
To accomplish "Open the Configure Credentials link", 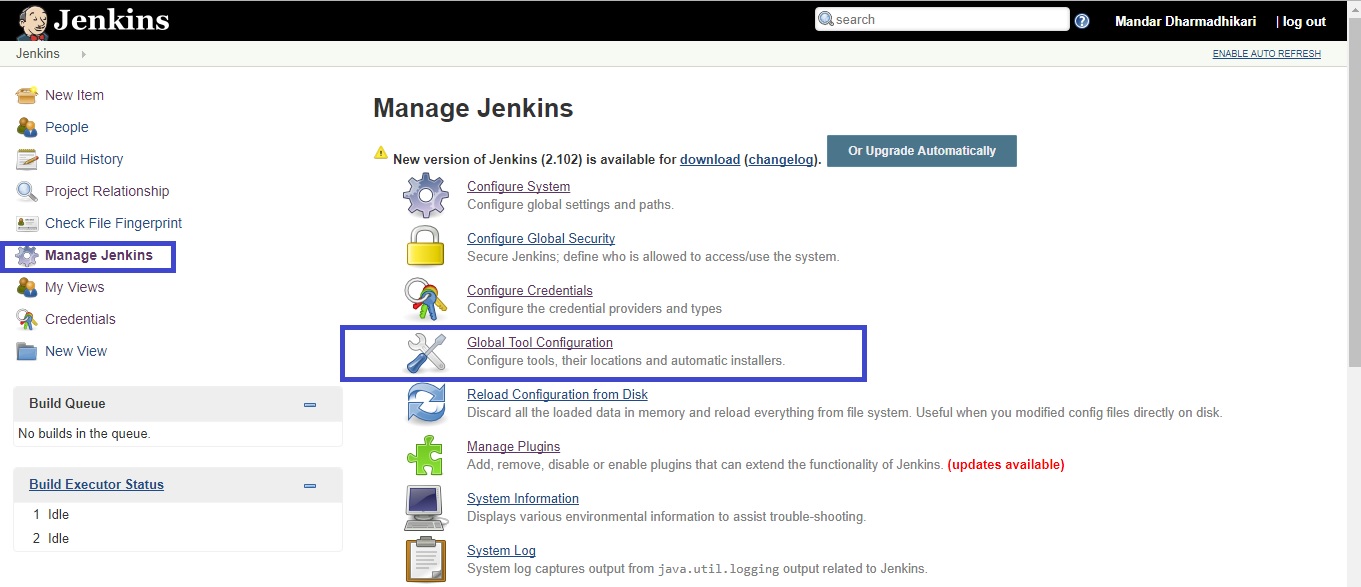I will tap(530, 290).
